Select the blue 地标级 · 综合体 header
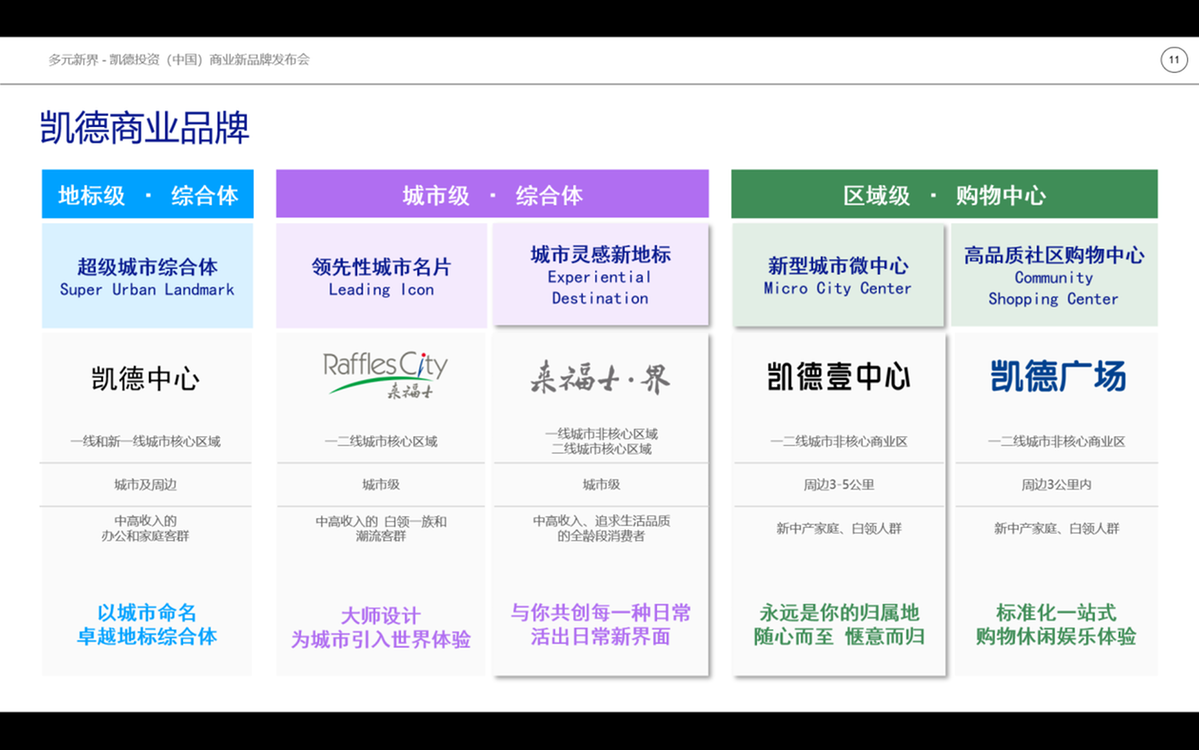1199x750 pixels. pos(148,195)
